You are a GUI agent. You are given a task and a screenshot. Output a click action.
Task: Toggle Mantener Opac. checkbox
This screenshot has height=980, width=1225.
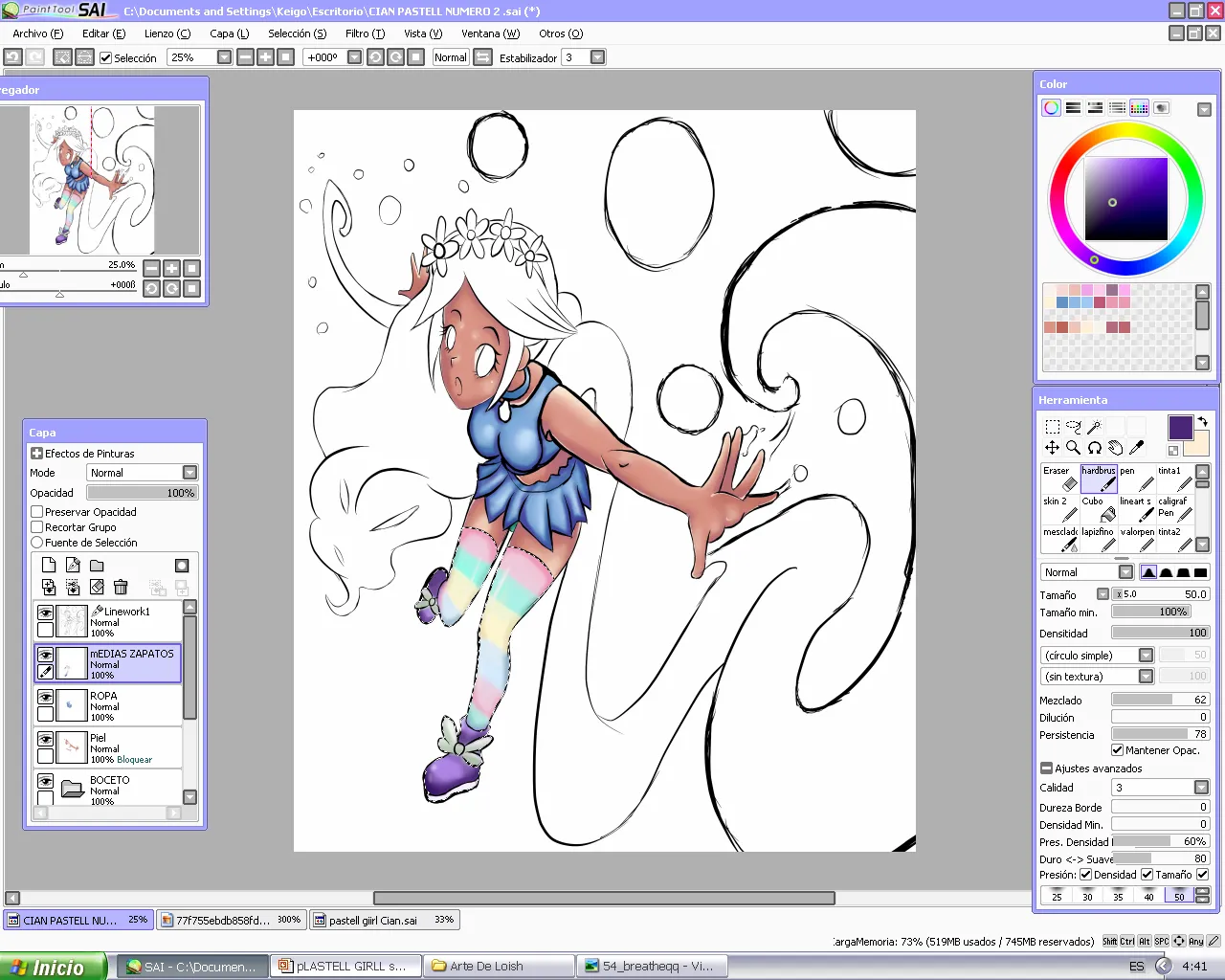(1117, 750)
